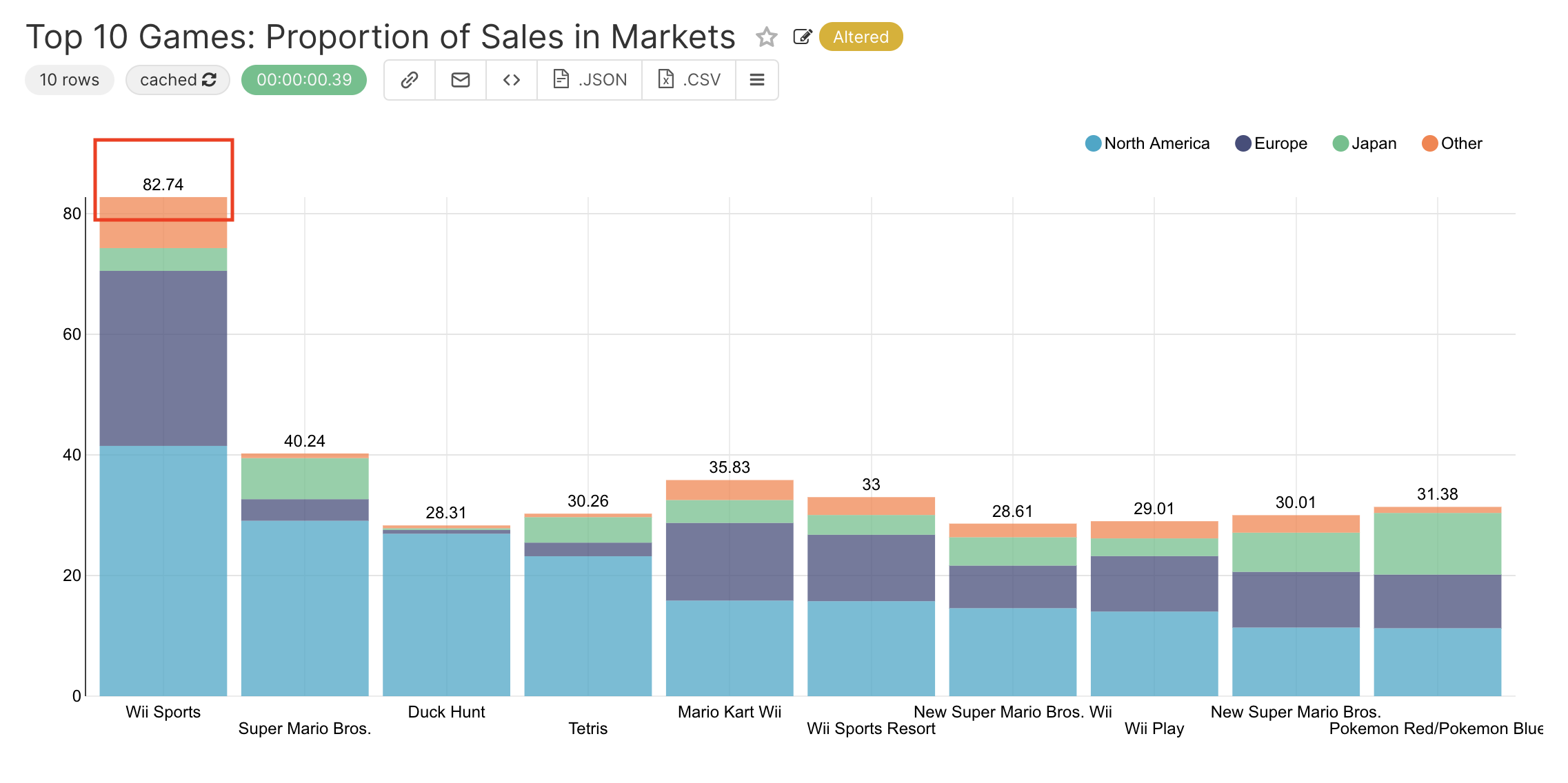Toggle Europe series in legend
Viewport: 1568px width, 783px height.
[x=1271, y=143]
